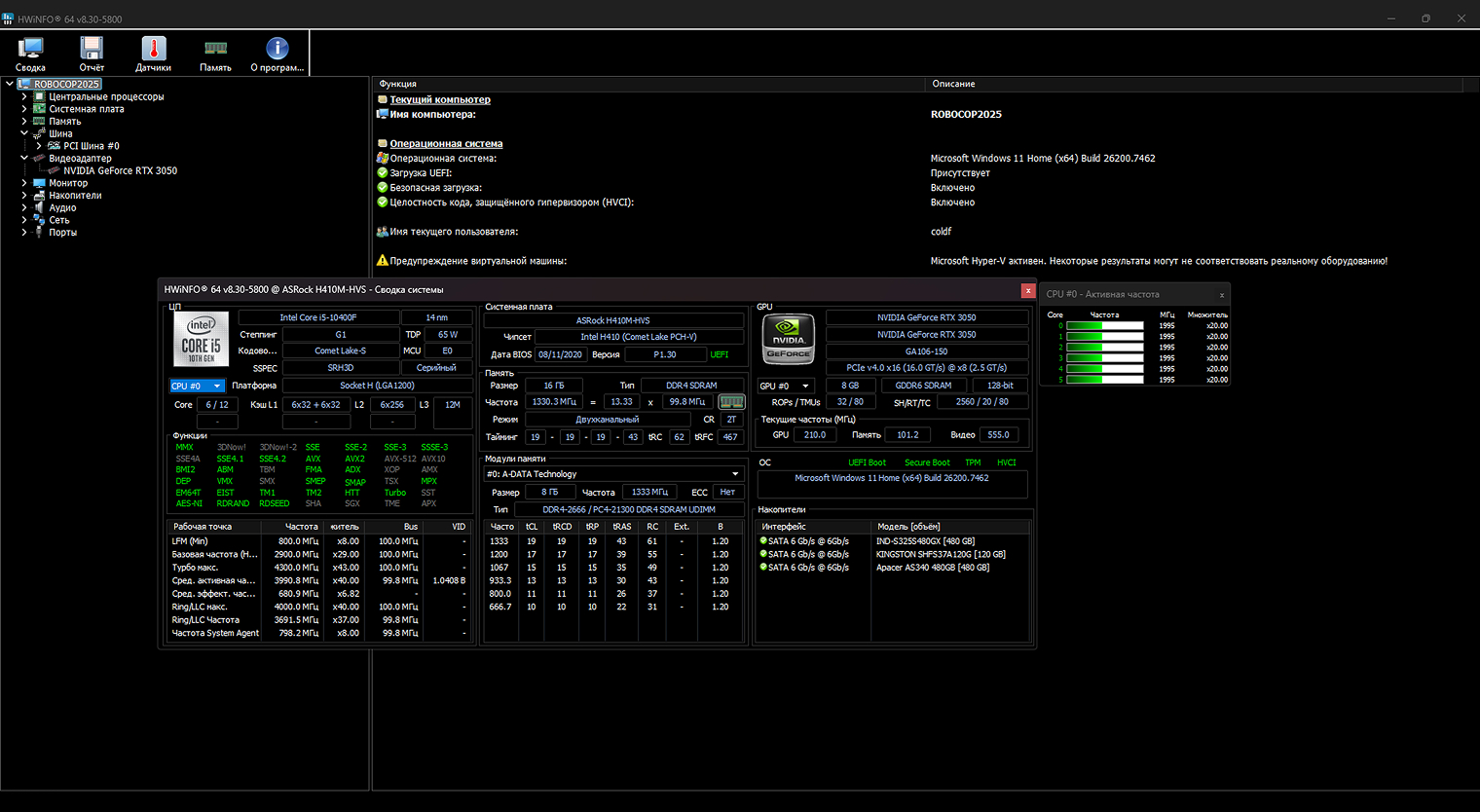1480x812 pixels.
Task: Open the GPU #0 selector dropdown
Action: tap(785, 387)
